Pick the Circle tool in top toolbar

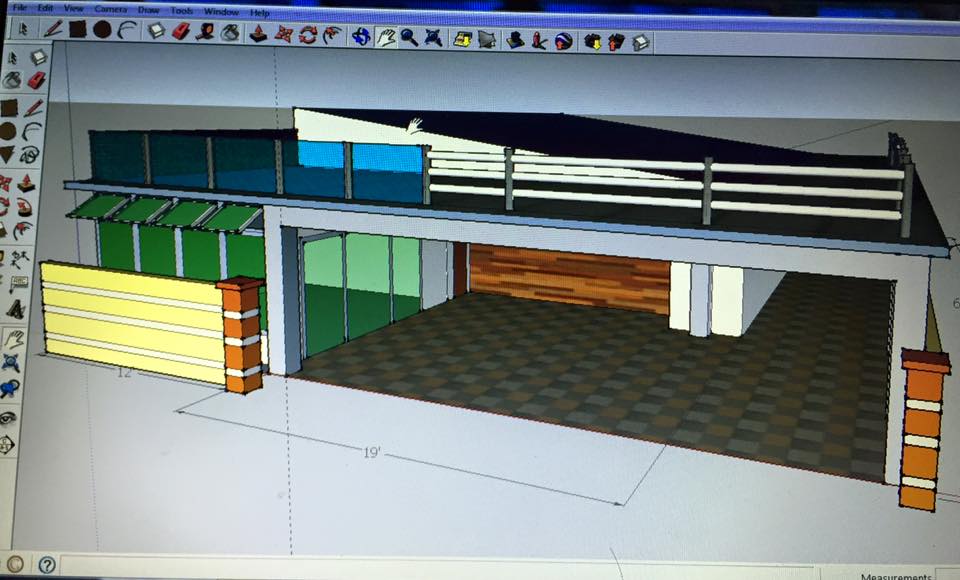[x=102, y=29]
